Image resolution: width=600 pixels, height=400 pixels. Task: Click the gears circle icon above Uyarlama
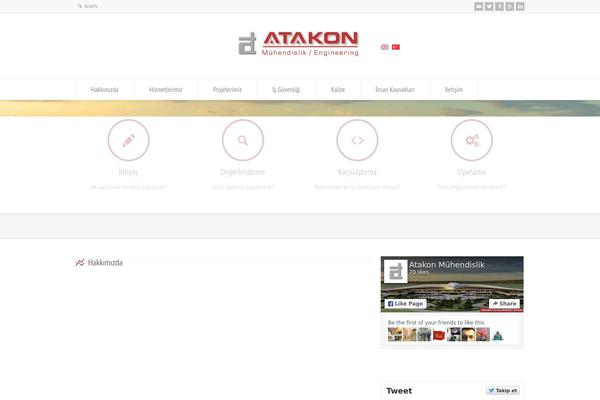point(471,140)
